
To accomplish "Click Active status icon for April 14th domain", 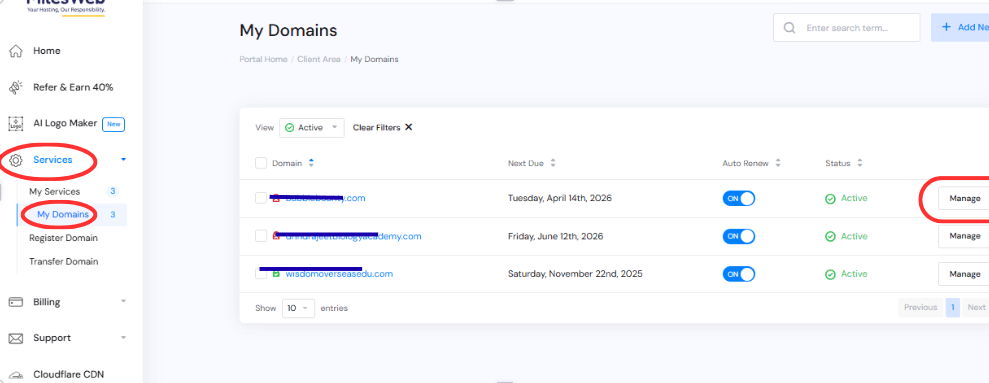I will point(830,199).
